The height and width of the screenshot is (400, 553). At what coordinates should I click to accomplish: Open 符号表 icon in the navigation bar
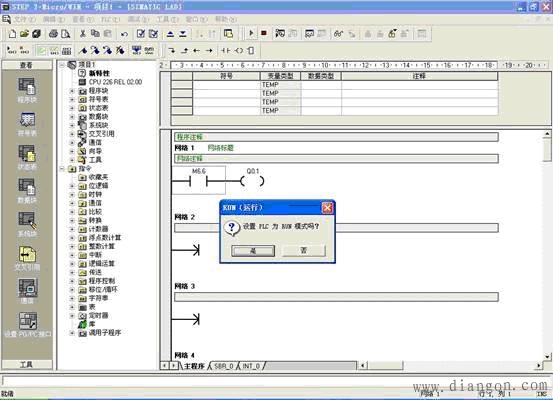coord(27,124)
